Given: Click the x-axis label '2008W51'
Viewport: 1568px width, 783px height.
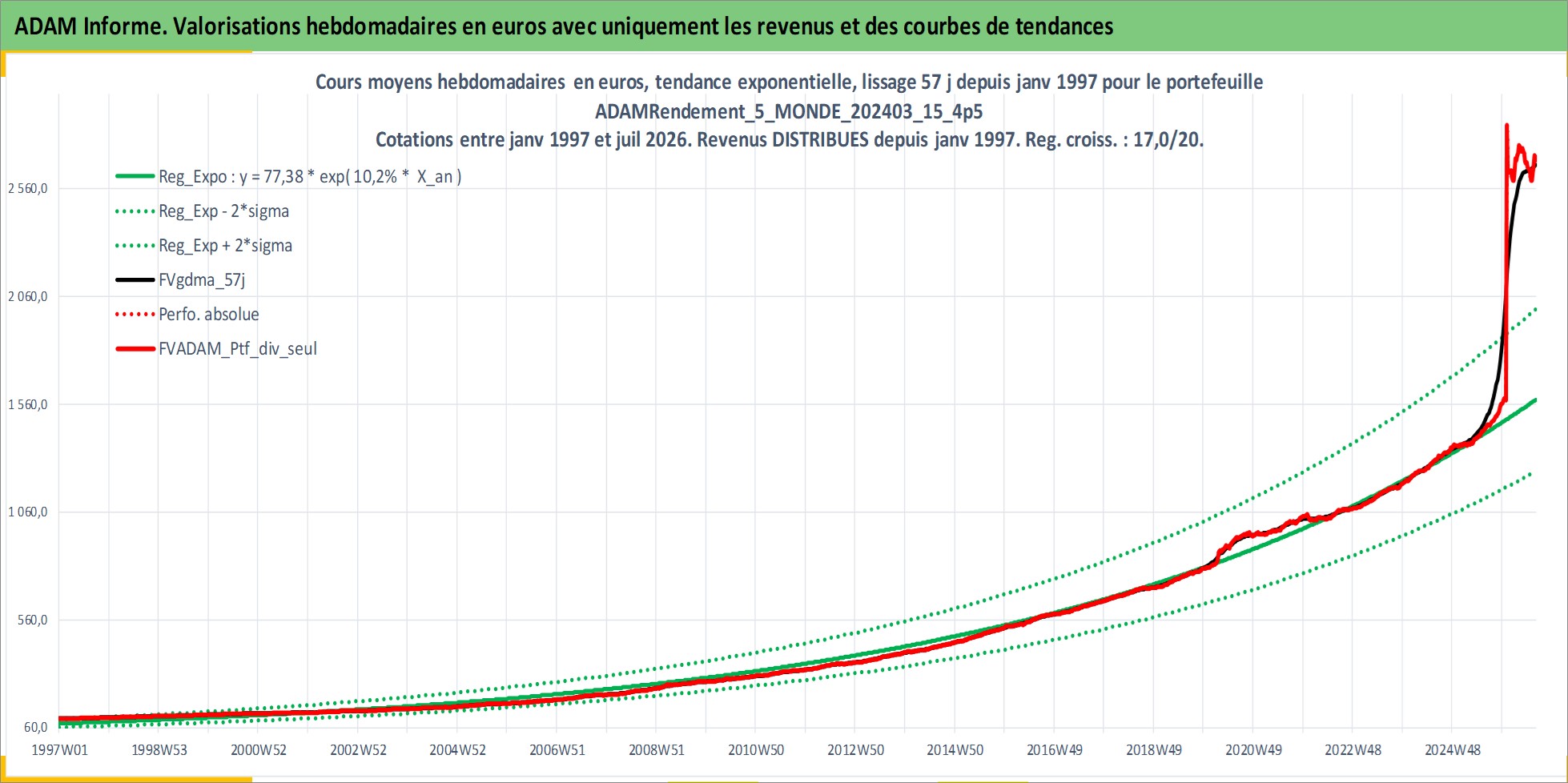Looking at the screenshot, I should (x=657, y=750).
